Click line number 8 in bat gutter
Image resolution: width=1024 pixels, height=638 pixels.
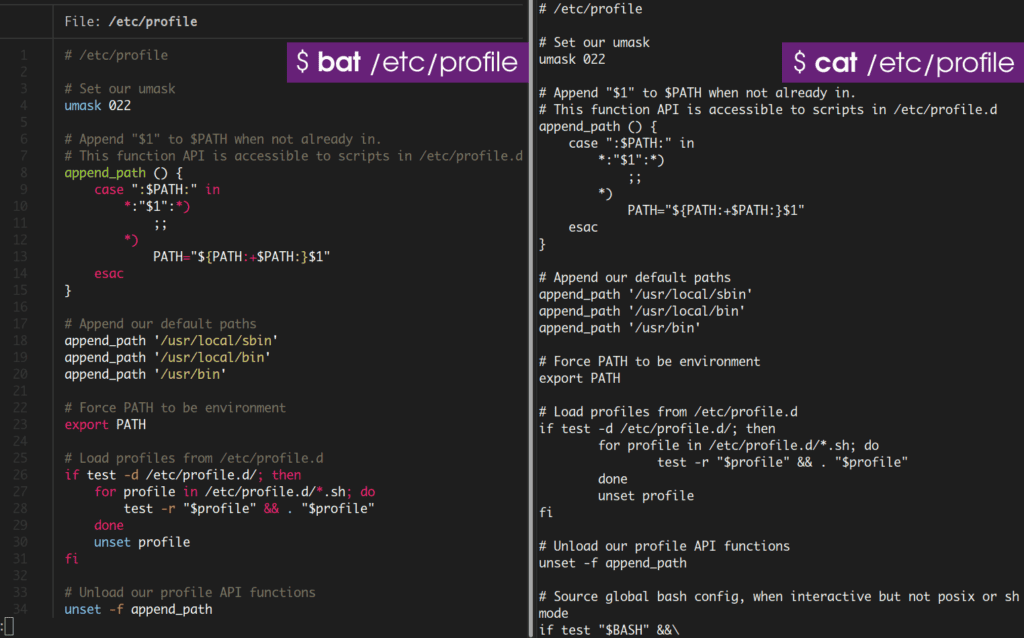click(x=24, y=173)
